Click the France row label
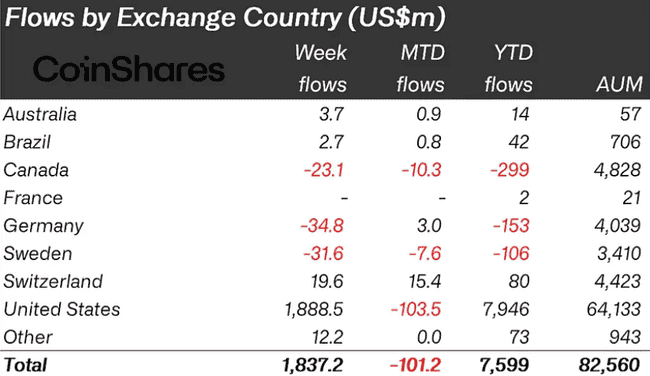The height and width of the screenshot is (376, 650). click(x=33, y=198)
